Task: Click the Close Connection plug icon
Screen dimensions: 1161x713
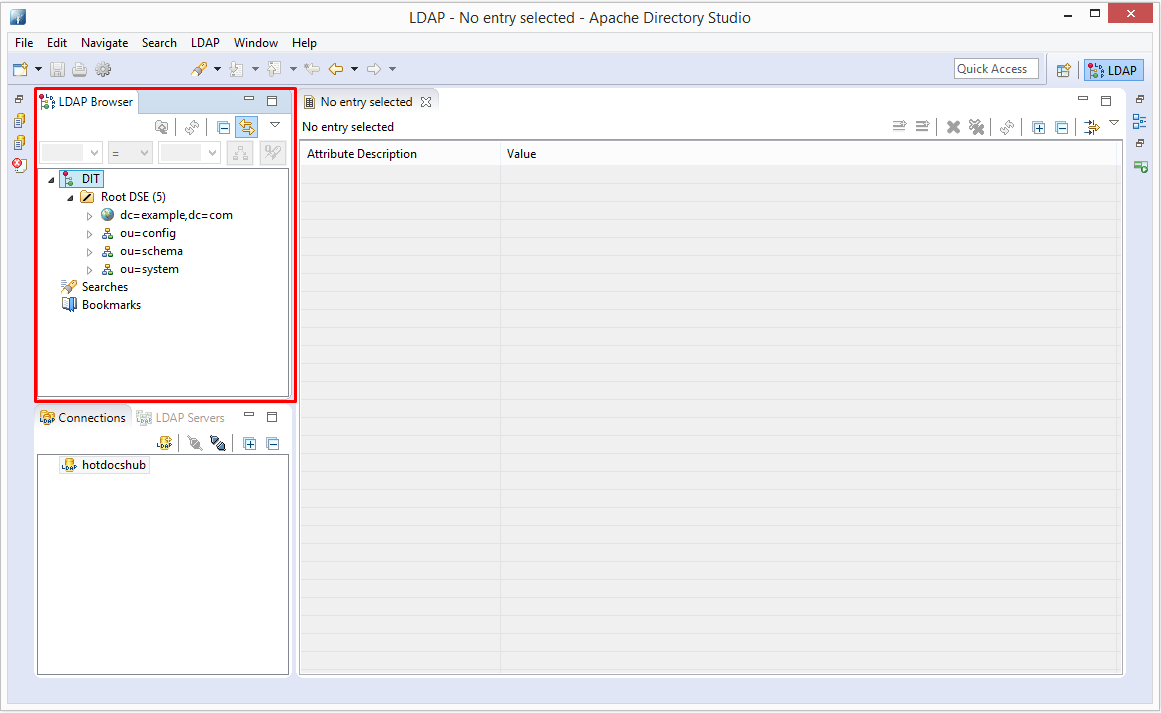Action: click(218, 443)
